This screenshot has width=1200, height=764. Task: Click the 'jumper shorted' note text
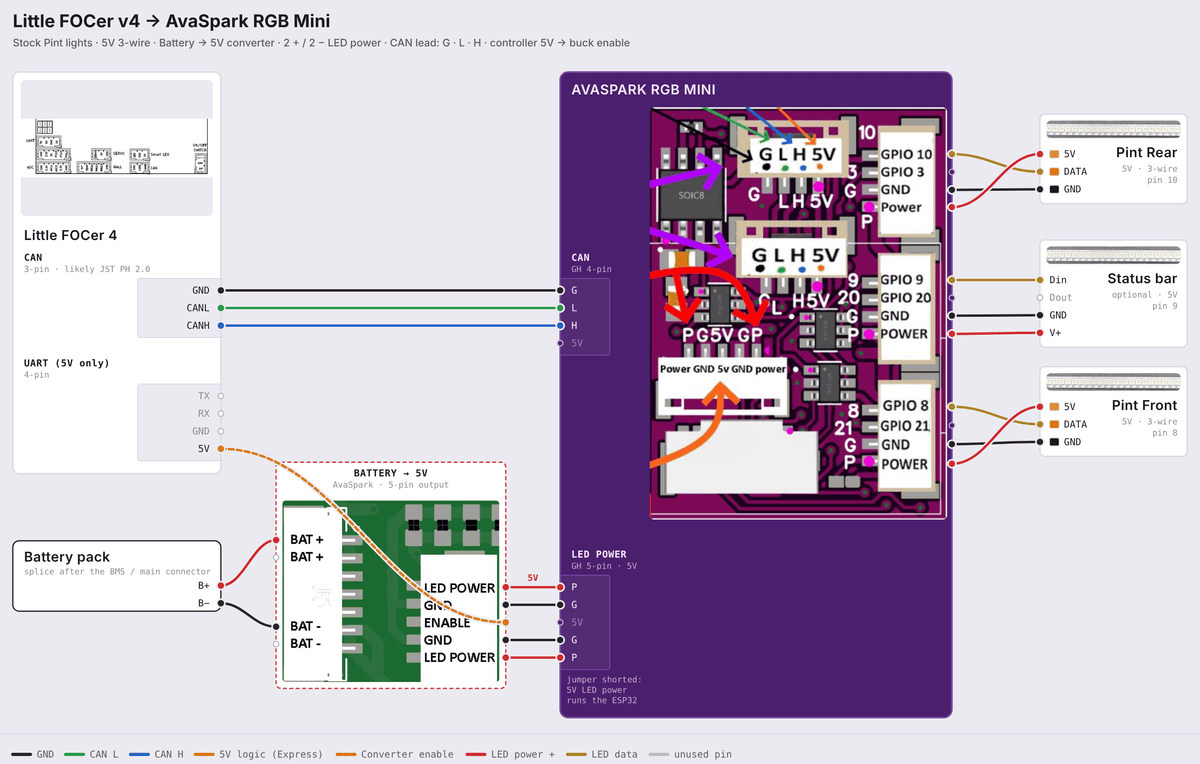606,690
